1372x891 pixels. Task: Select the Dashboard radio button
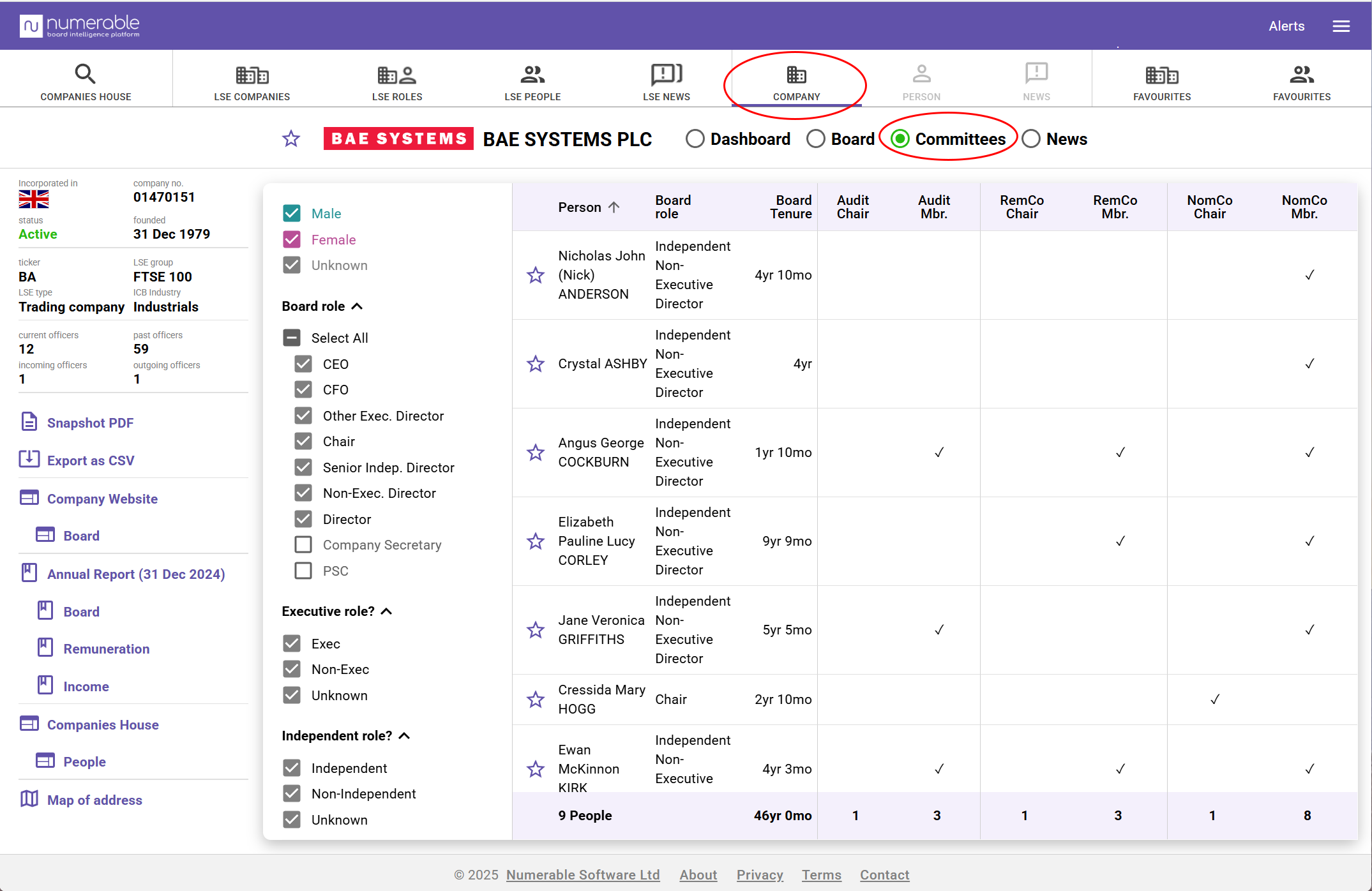click(695, 139)
